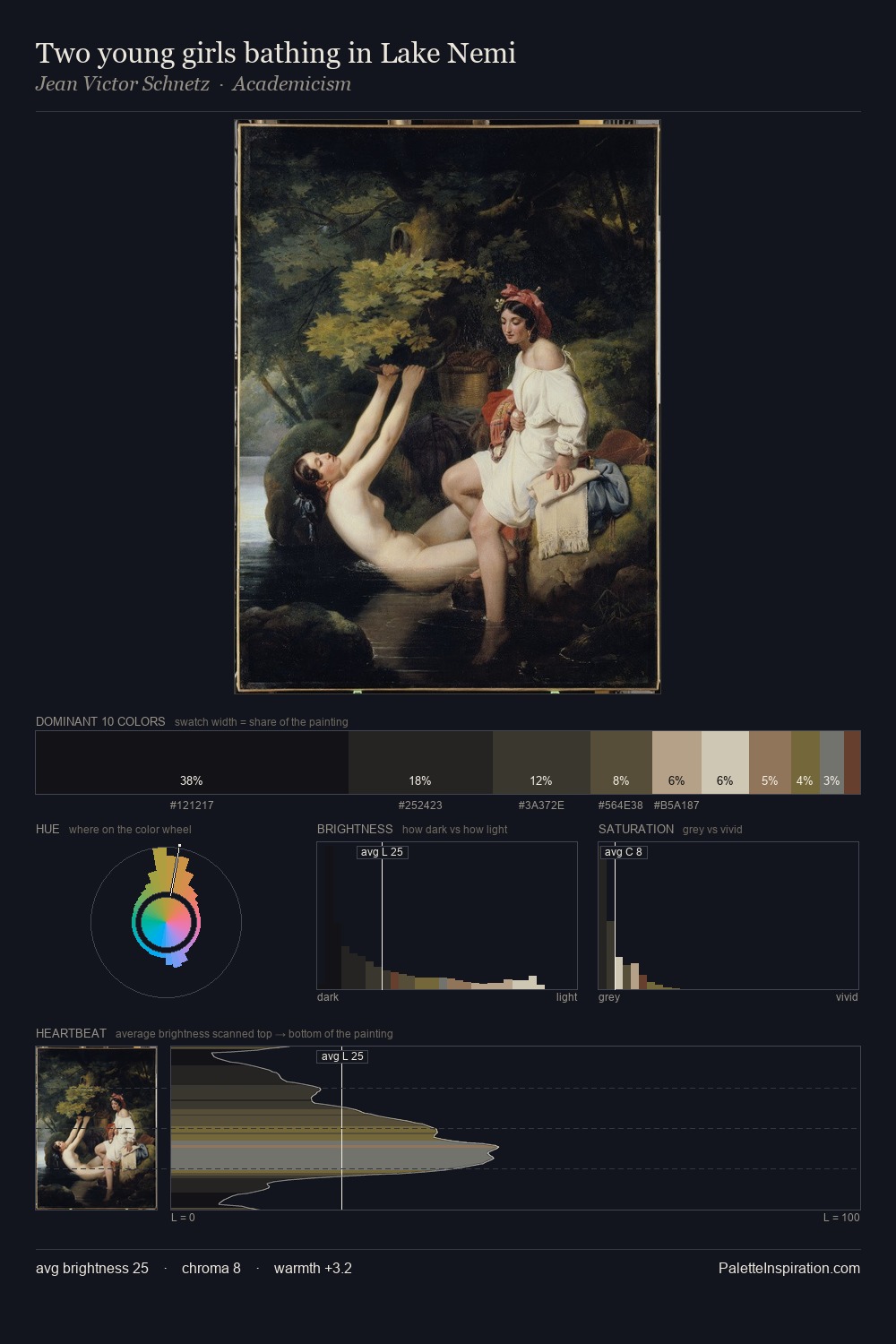896x1344 pixels.
Task: Click the 'warmth +3.2' footer text
Action: tap(313, 1268)
